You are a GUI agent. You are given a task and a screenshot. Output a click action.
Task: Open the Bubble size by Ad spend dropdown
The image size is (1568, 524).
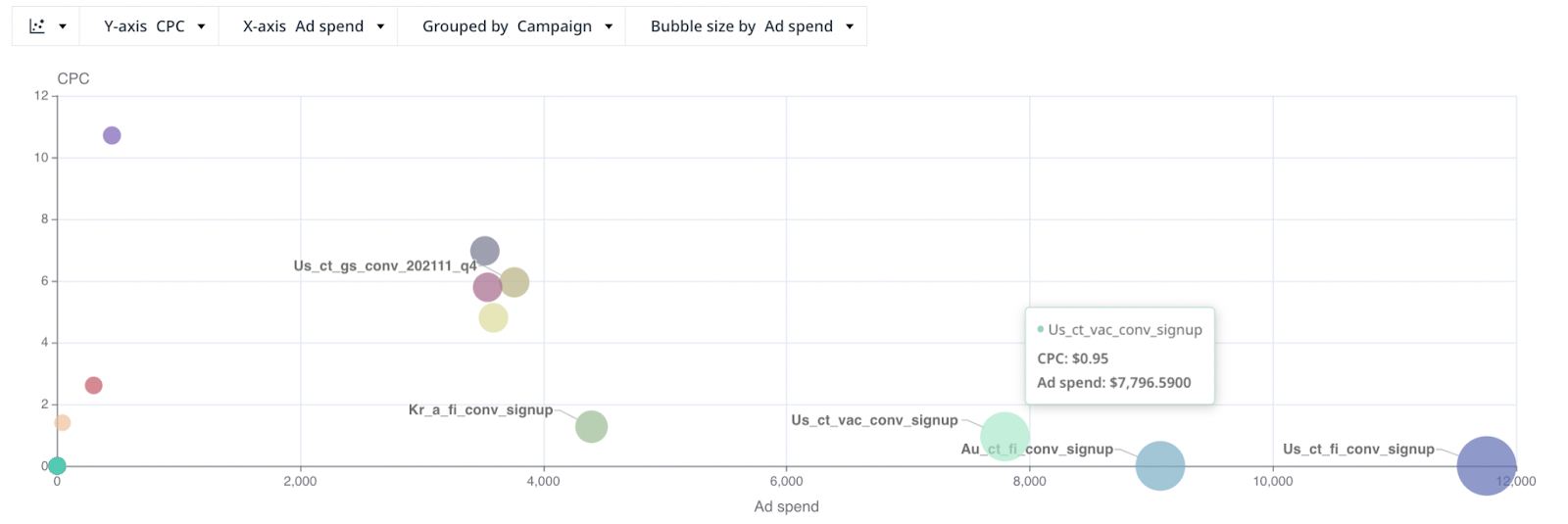[x=751, y=26]
